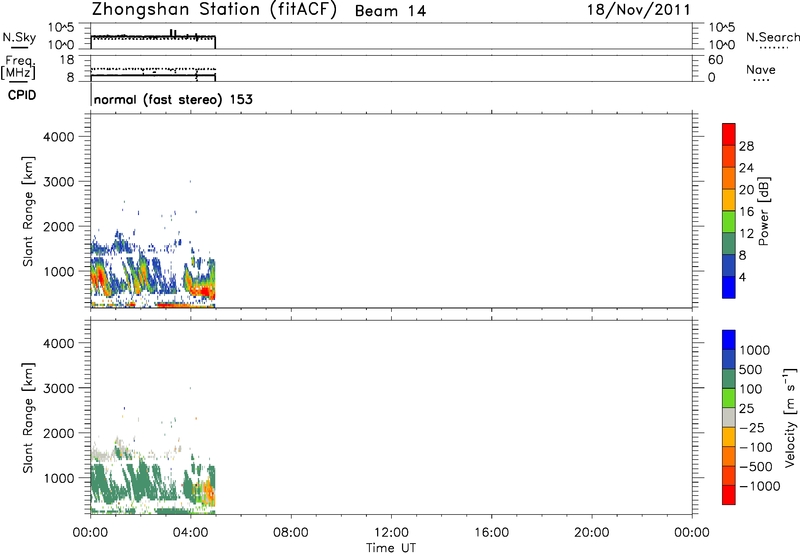
Task: Click the '-1000' tick on Velocity scale
Action: pyautogui.click(x=759, y=486)
